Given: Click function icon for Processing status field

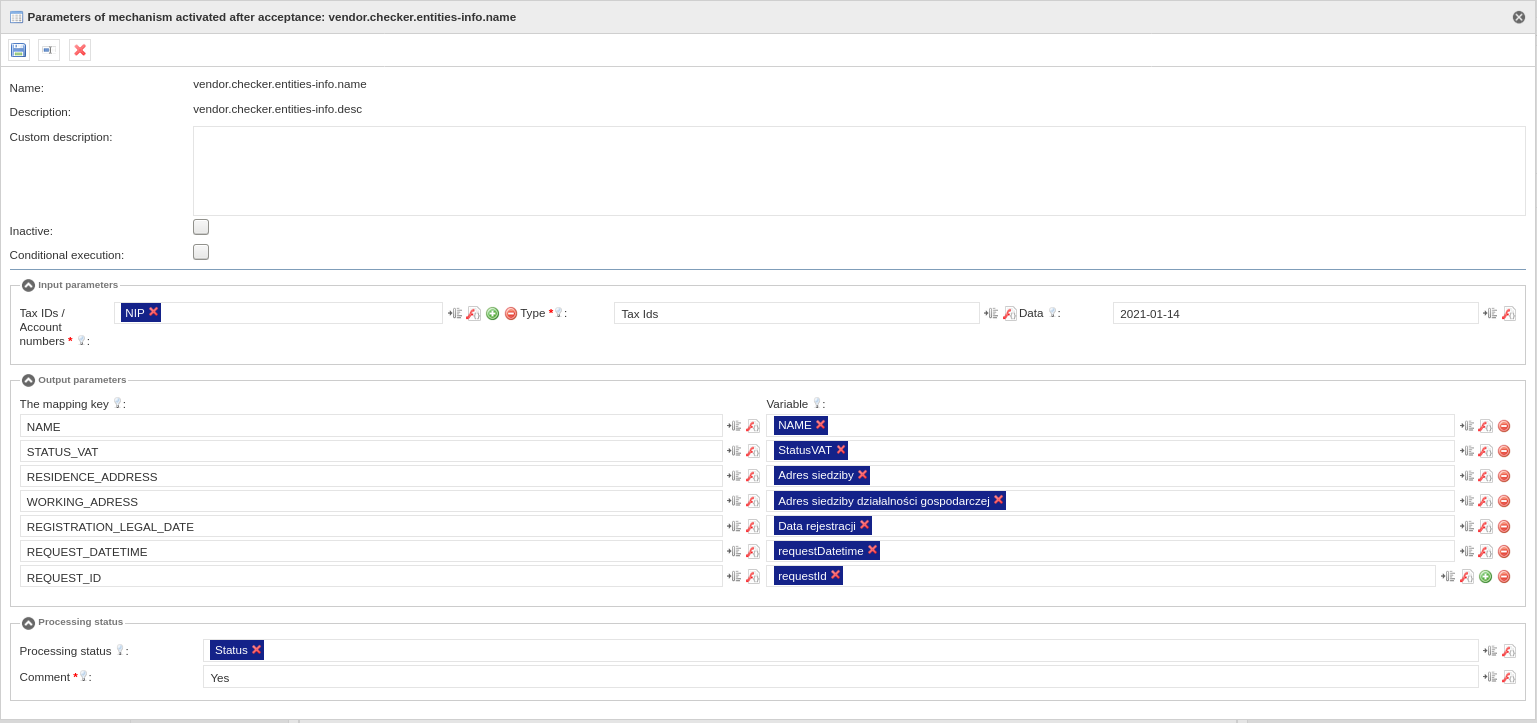Looking at the screenshot, I should click(1509, 650).
